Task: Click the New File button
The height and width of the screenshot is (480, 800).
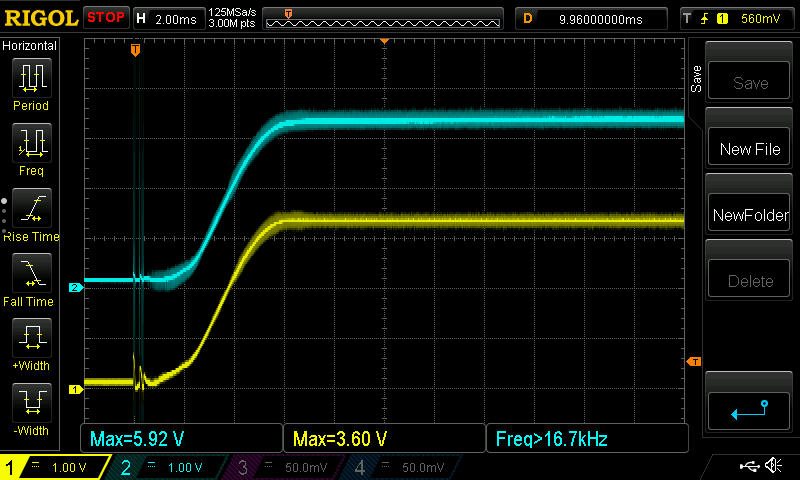Action: (x=749, y=148)
